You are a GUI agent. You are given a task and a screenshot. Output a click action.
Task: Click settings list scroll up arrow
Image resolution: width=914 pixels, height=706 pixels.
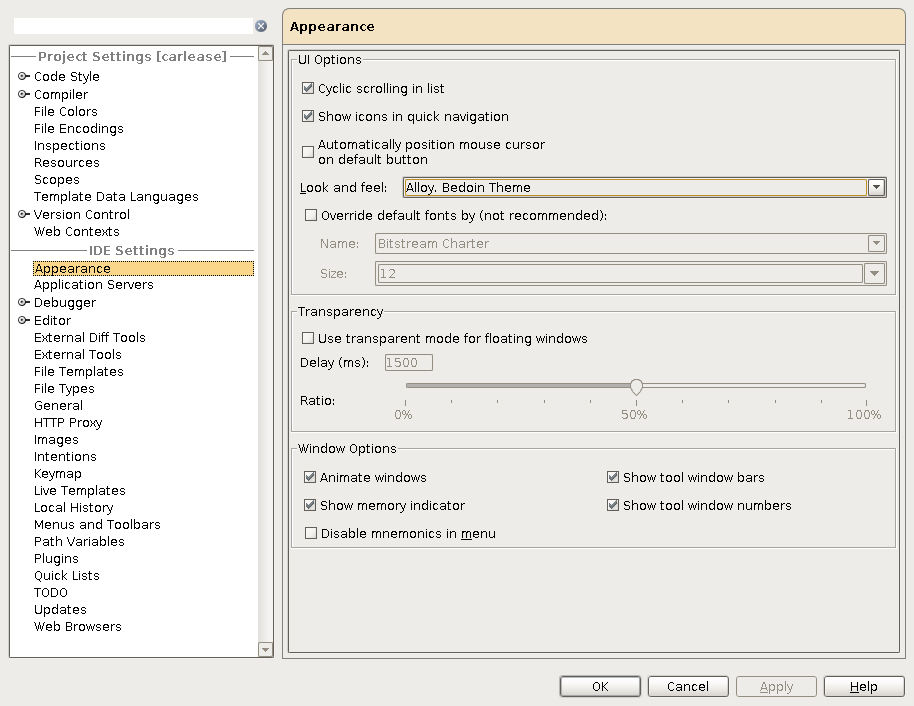click(265, 54)
